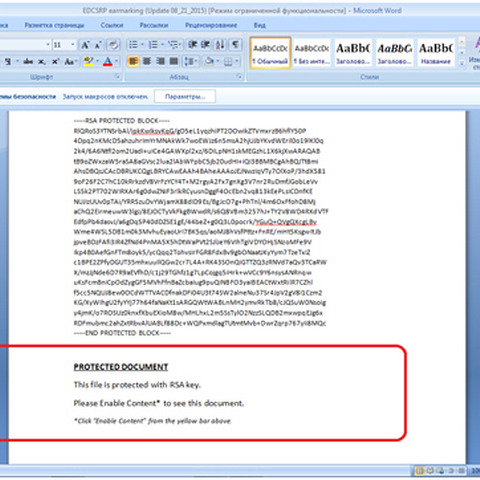This screenshot has height=480, width=480.
Task: Show paragraph marks with pilcrow icon
Action: click(x=235, y=45)
